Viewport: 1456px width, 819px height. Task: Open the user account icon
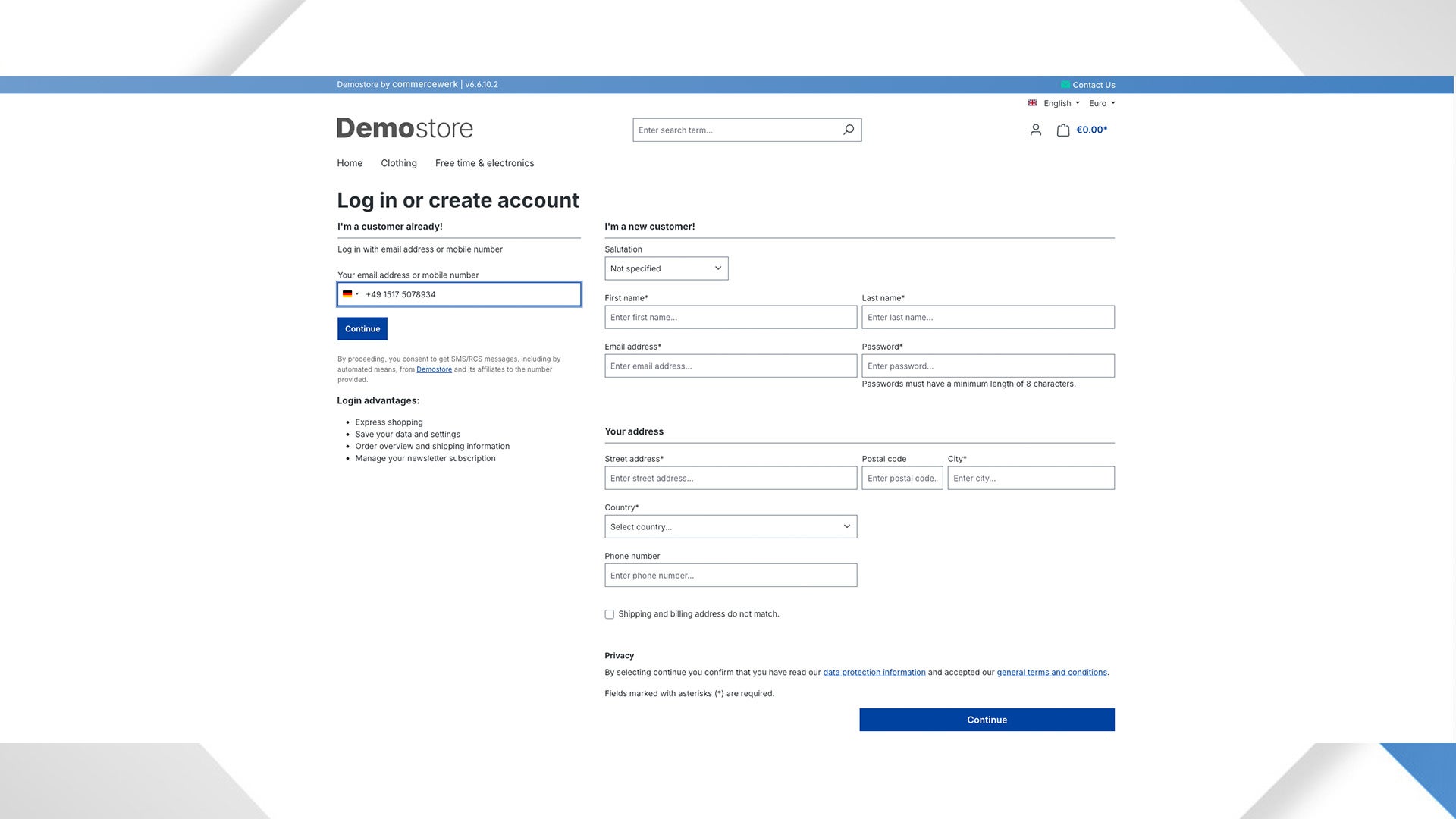[x=1036, y=130]
